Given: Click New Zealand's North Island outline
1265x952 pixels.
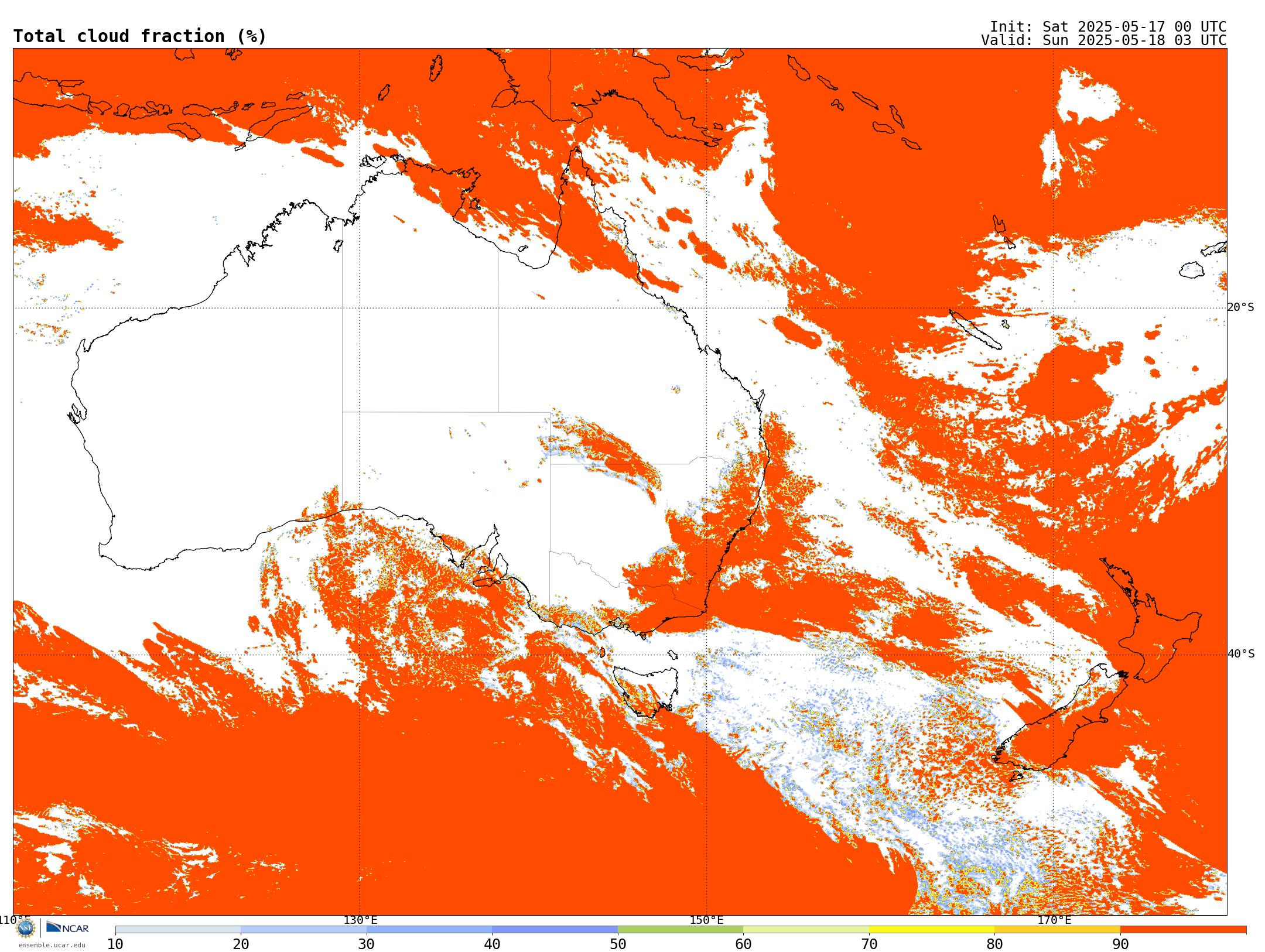Looking at the screenshot, I should coord(1151,621).
